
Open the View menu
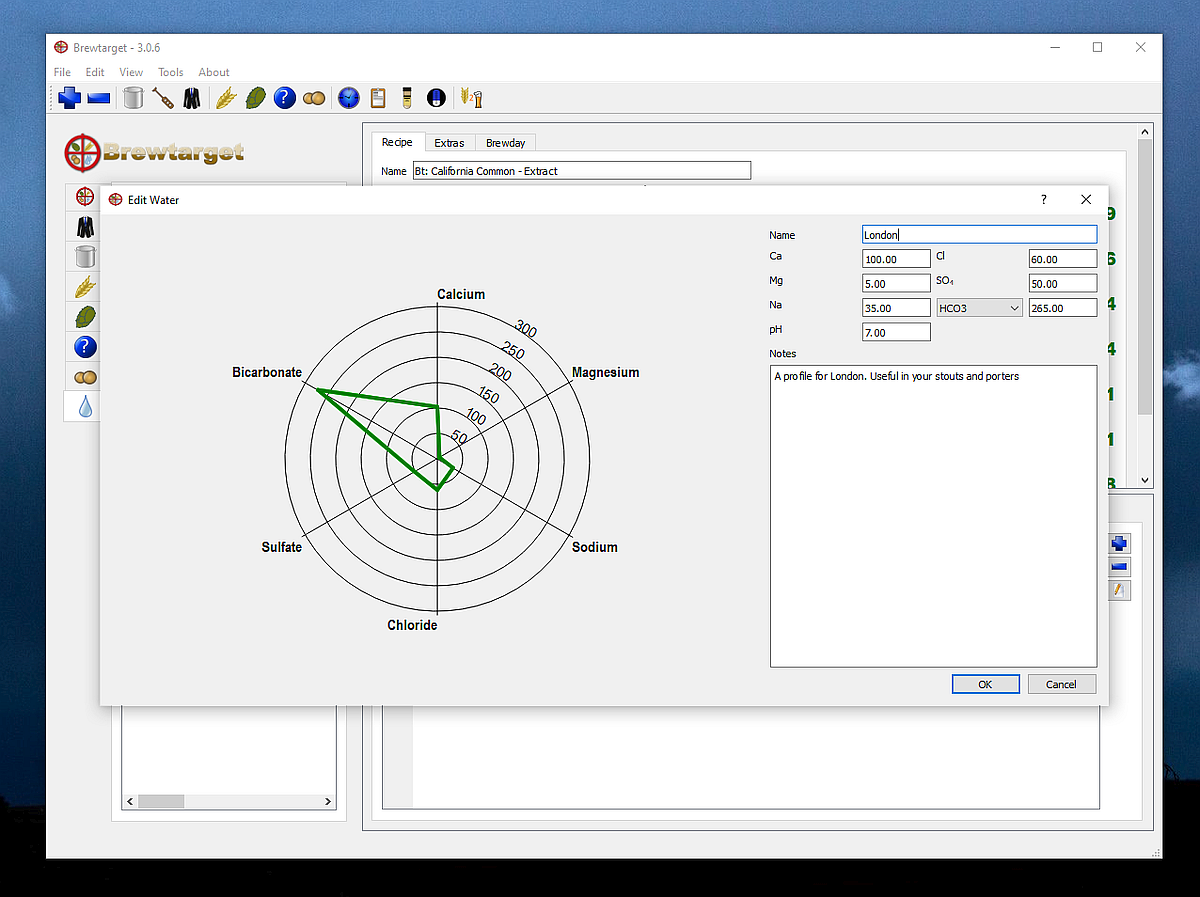(x=131, y=72)
